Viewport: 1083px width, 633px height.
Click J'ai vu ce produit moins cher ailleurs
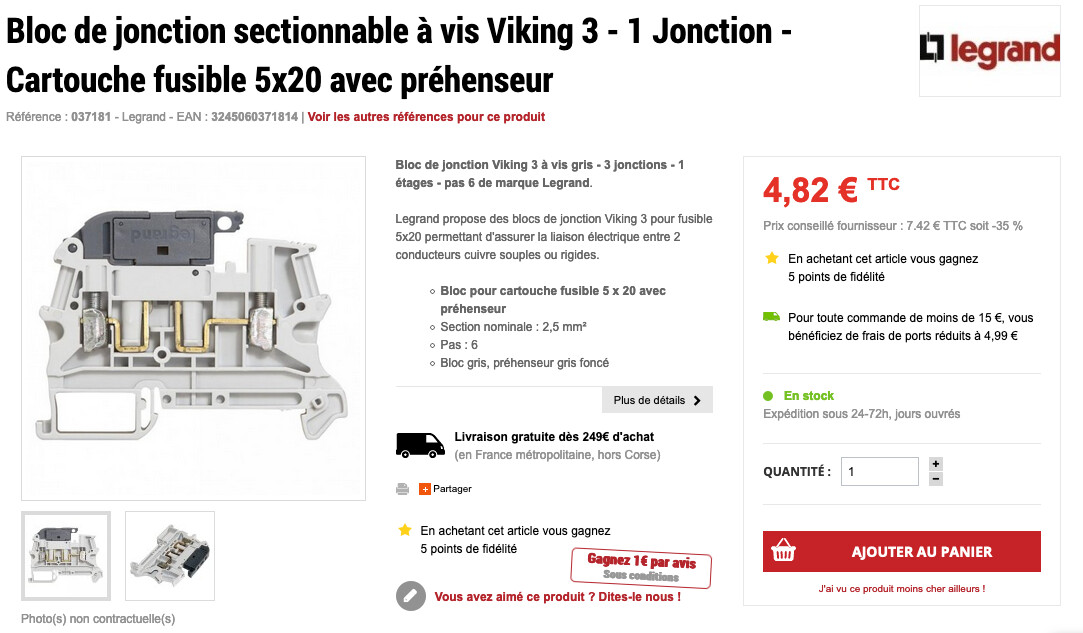[x=901, y=589]
